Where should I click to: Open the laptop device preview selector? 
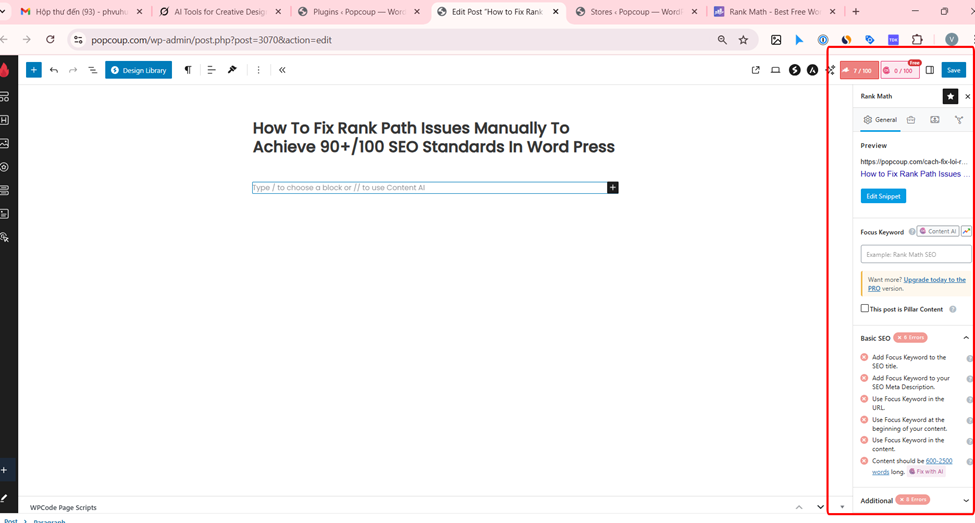click(x=775, y=70)
